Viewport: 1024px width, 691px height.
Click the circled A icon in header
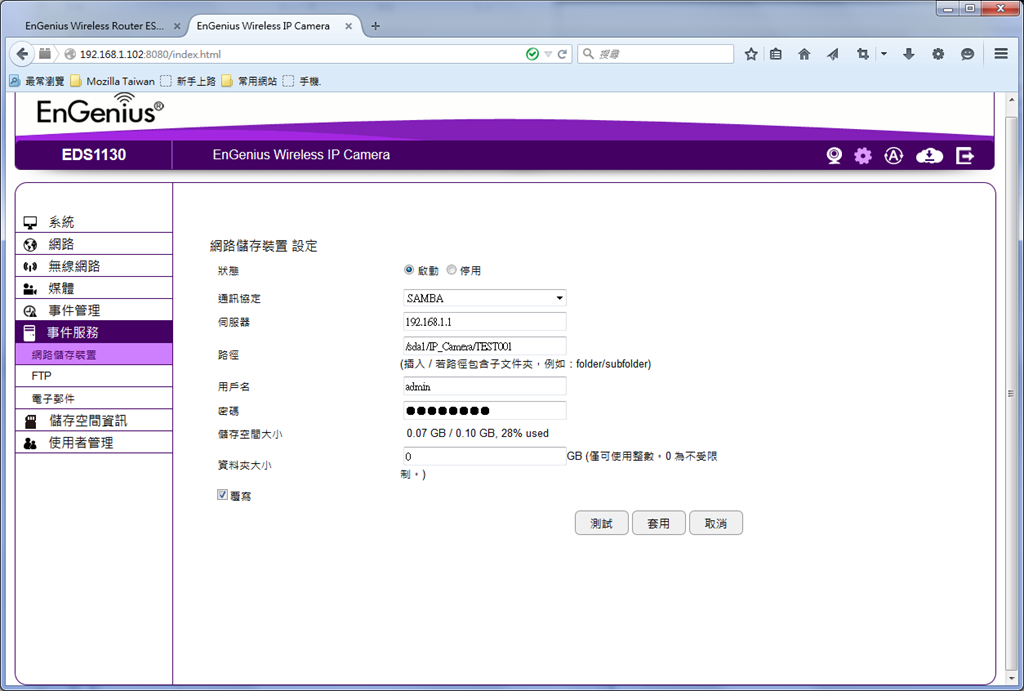point(893,155)
